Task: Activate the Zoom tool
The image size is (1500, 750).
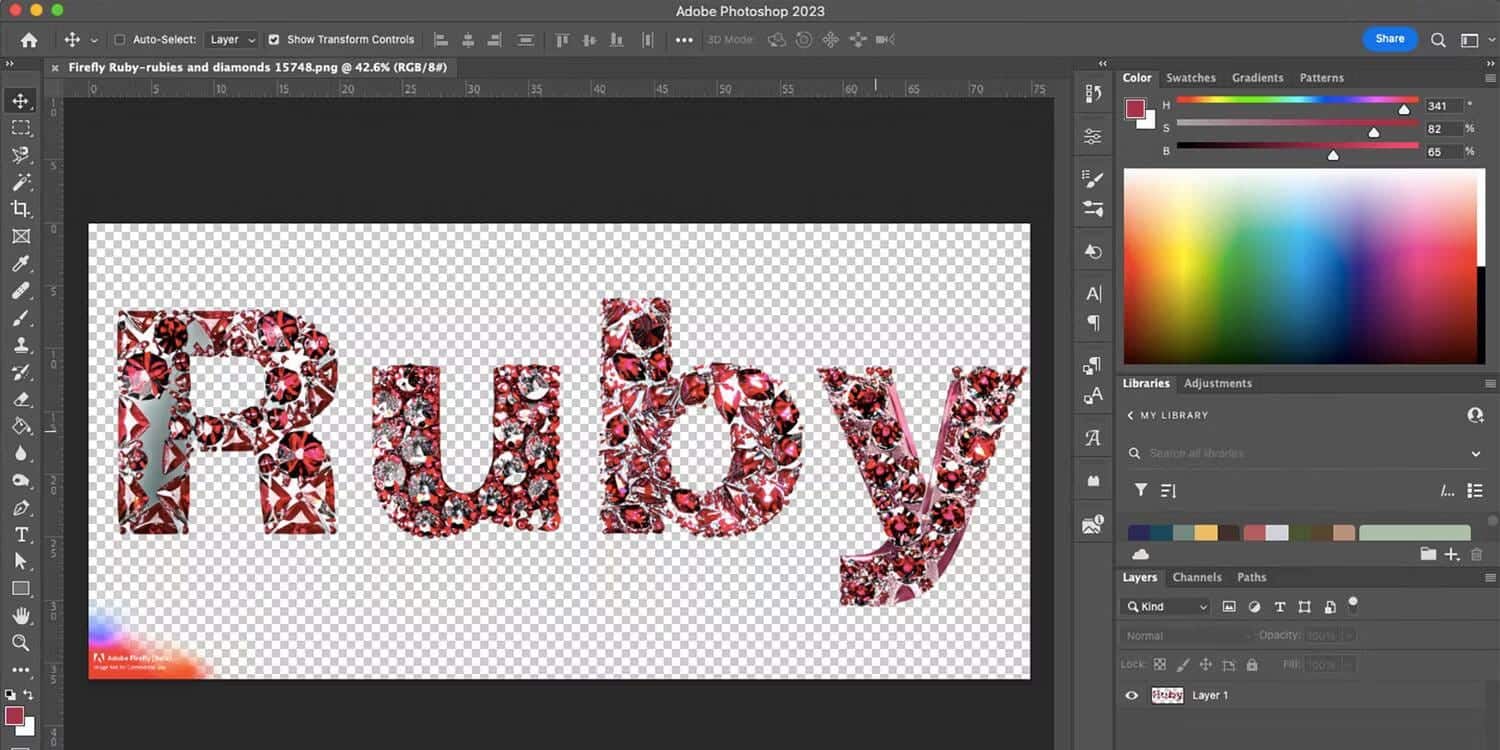Action: pyautogui.click(x=21, y=643)
